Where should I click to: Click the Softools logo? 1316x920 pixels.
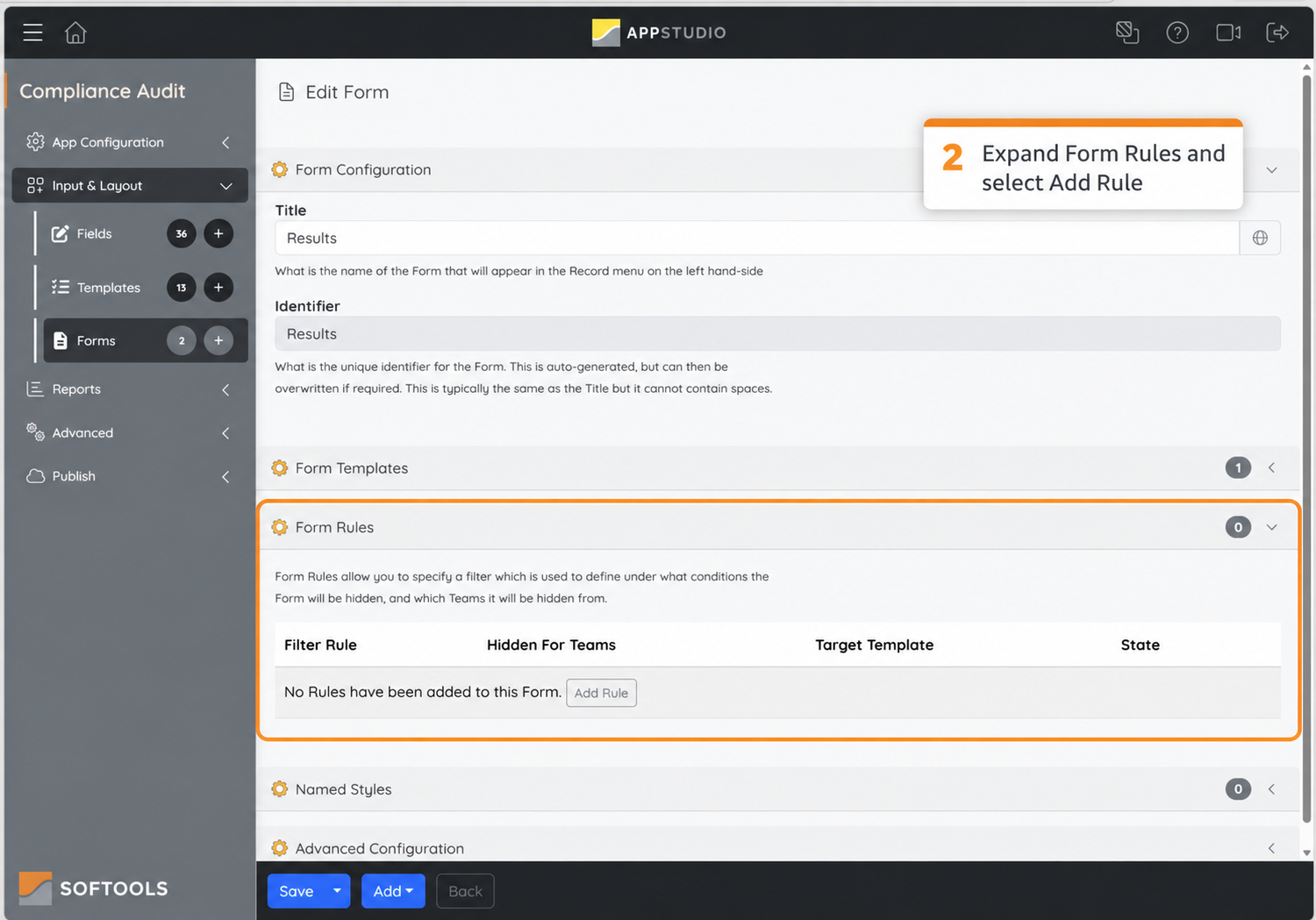93,888
